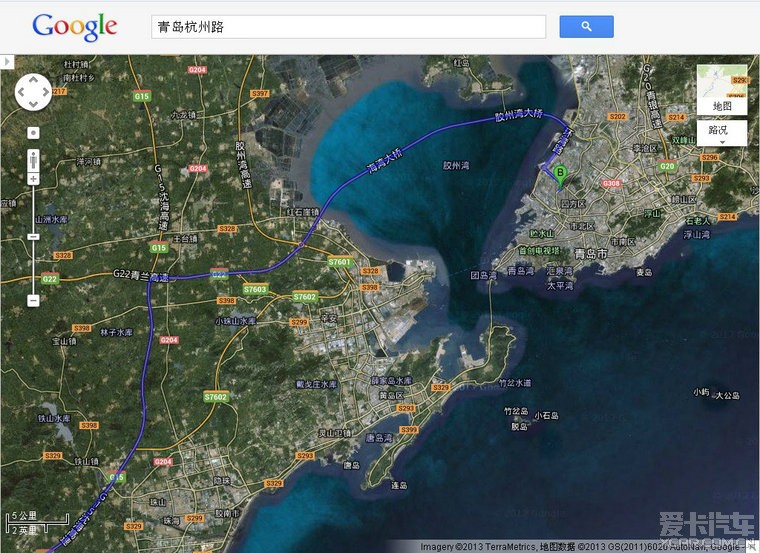This screenshot has height=553, width=760.
Task: Click the 麦岛 label
Action: [644, 272]
